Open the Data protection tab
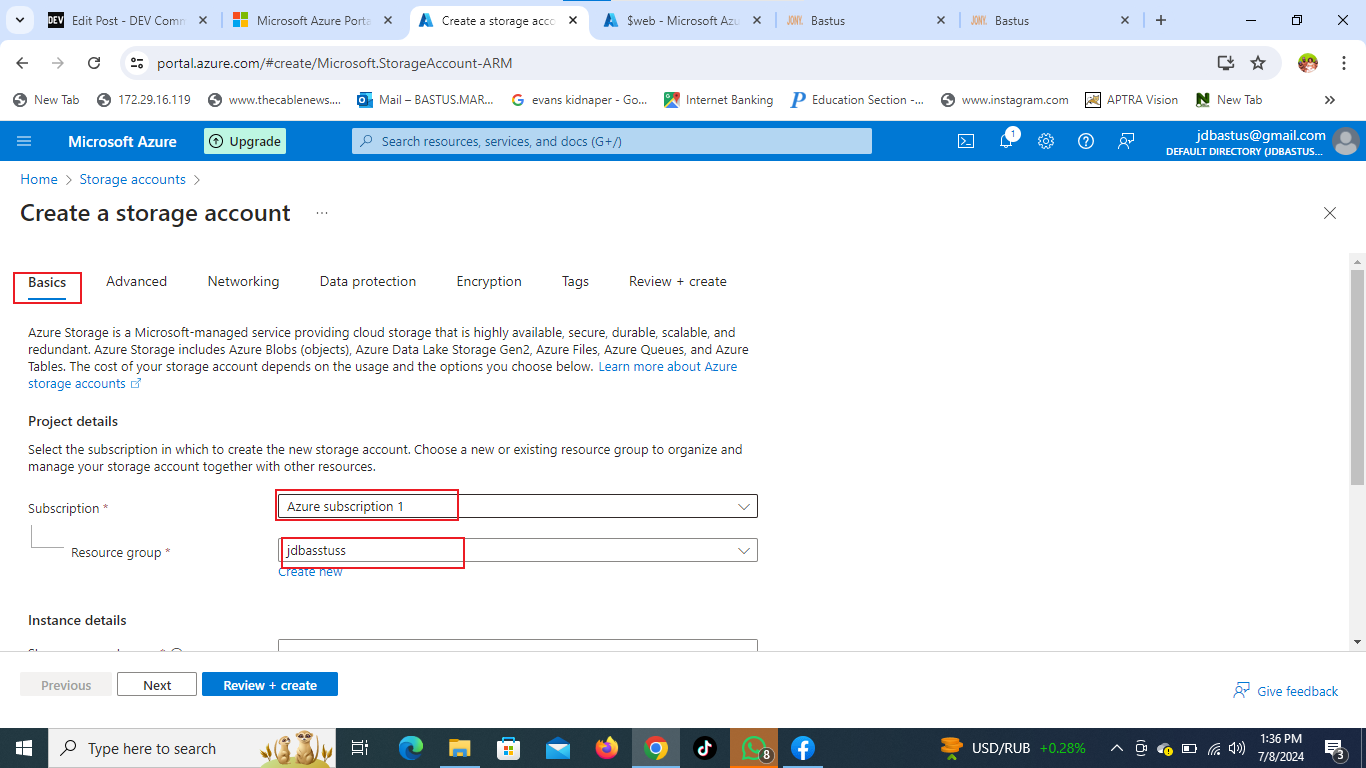Screen dimensions: 1366x768 368,281
